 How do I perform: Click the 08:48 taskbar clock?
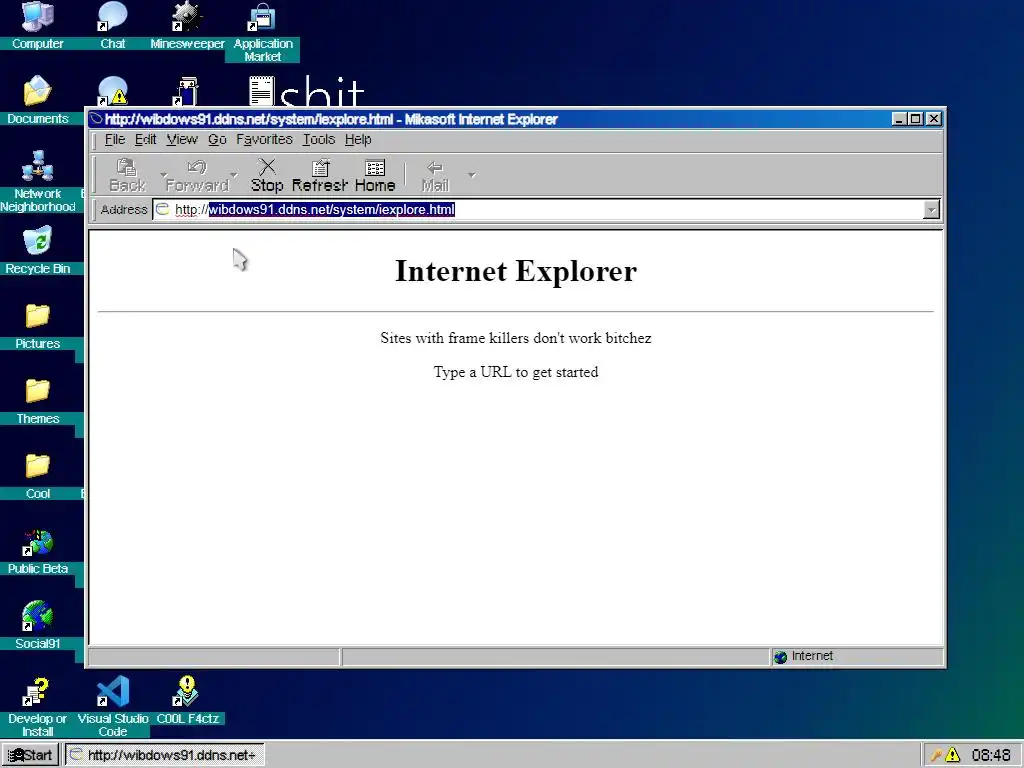click(991, 755)
